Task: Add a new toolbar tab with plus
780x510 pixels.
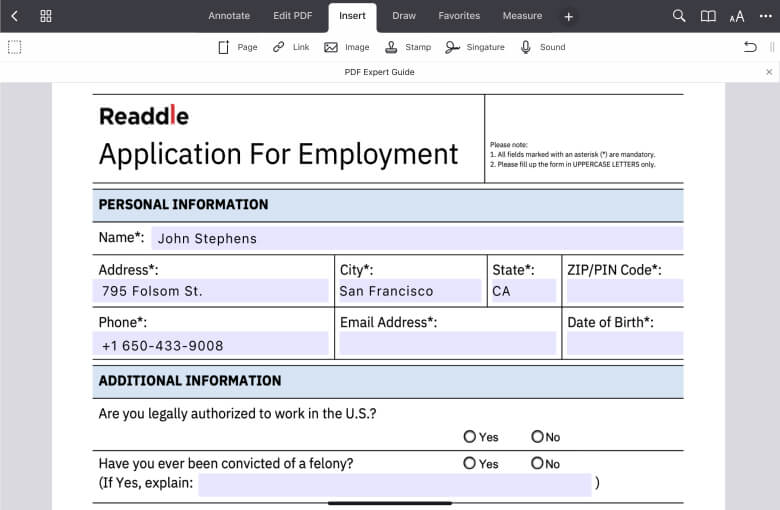Action: 569,16
